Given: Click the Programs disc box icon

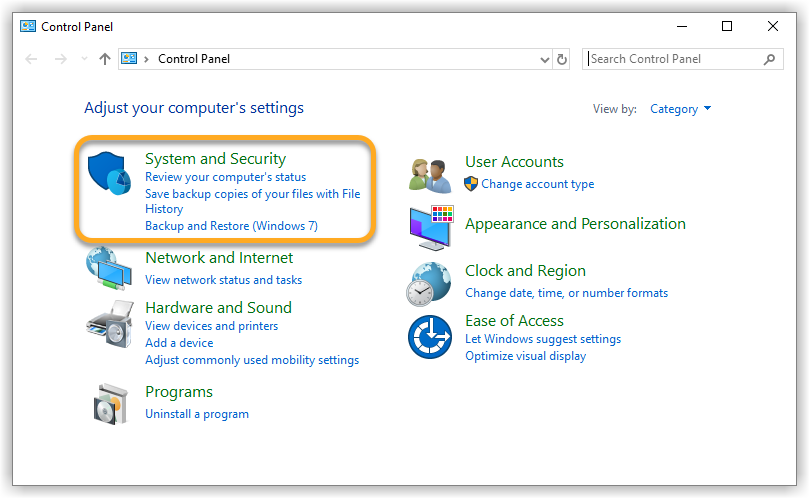Looking at the screenshot, I should [x=110, y=403].
